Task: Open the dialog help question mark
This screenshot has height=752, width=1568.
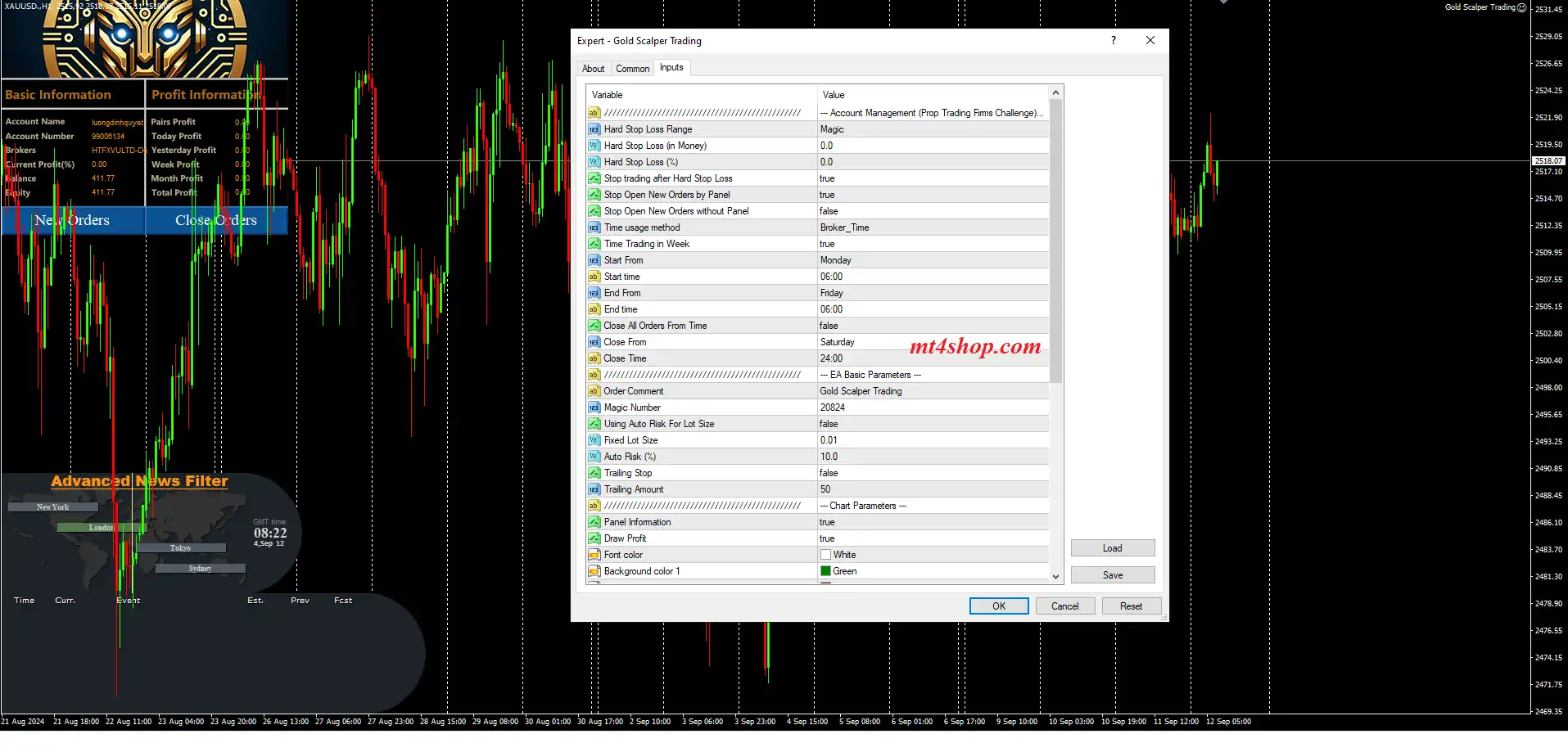Action: click(x=1114, y=40)
